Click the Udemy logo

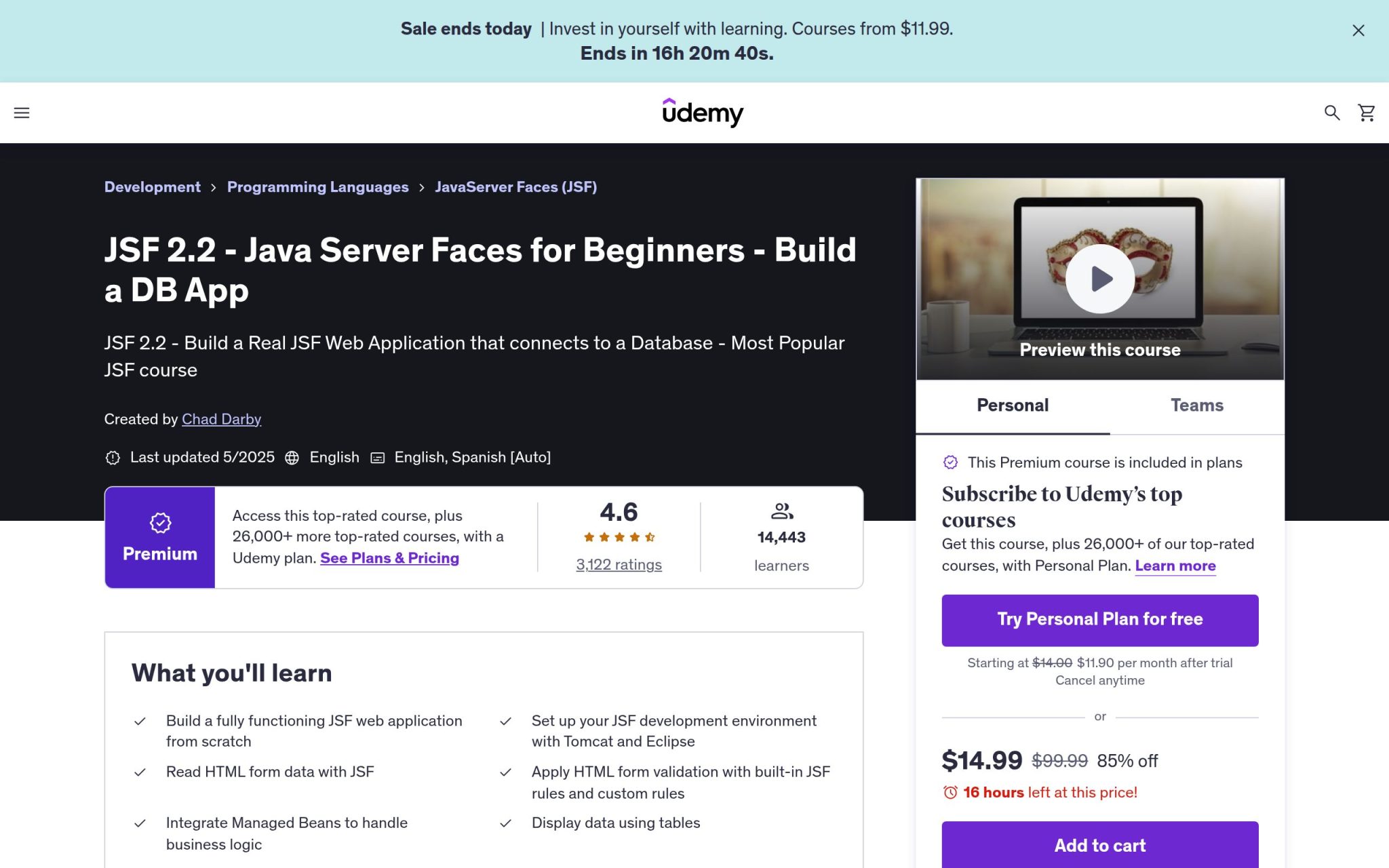tap(703, 113)
